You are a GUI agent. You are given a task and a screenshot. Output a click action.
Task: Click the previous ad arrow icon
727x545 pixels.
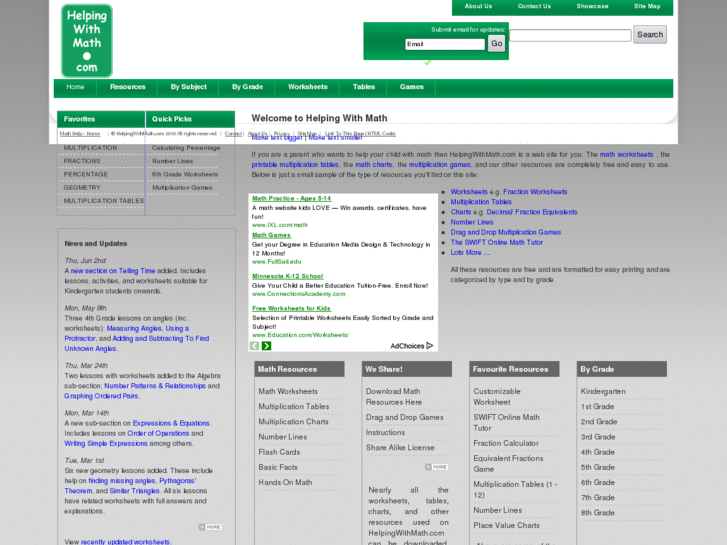(x=255, y=346)
